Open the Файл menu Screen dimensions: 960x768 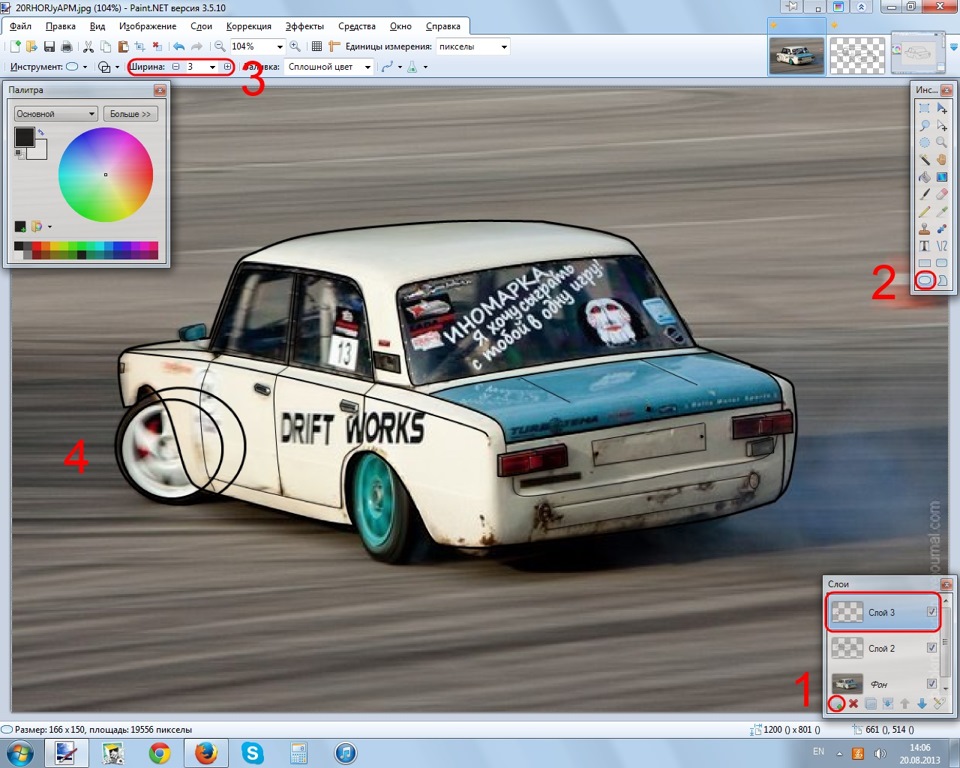click(21, 26)
